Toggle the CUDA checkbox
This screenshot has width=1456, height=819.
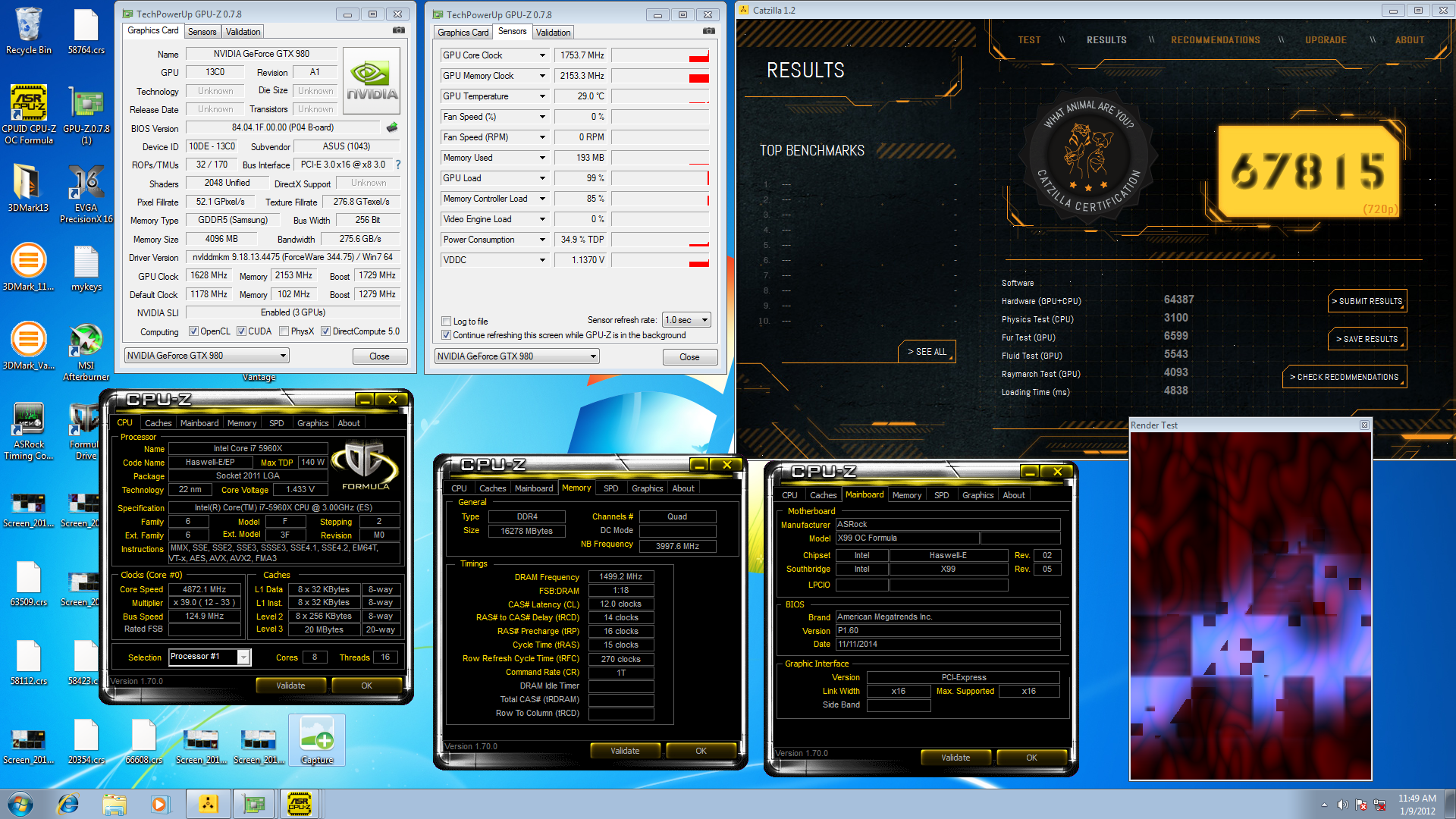tap(241, 331)
